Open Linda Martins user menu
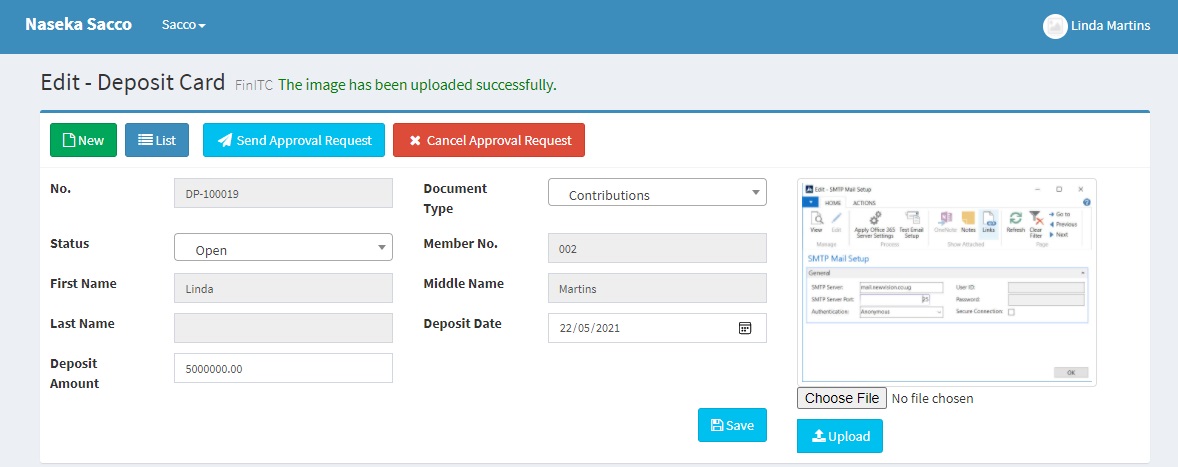This screenshot has height=467, width=1178. click(x=1109, y=26)
